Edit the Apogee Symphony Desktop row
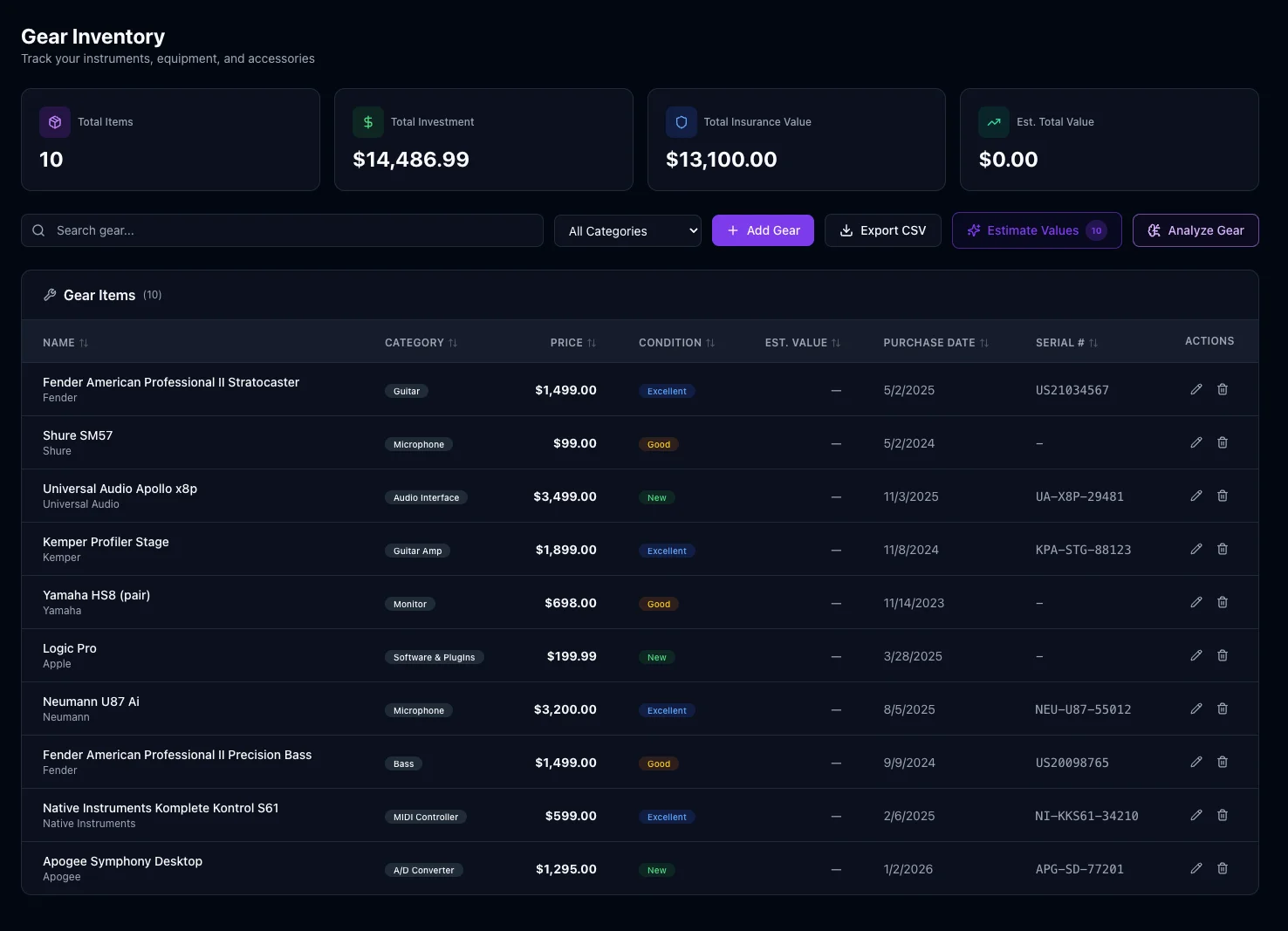This screenshot has width=1288, height=931. click(x=1196, y=868)
